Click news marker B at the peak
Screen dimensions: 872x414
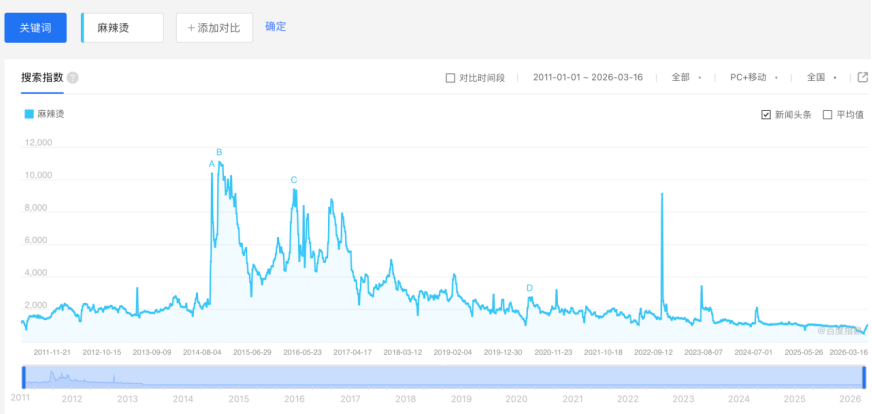pyautogui.click(x=219, y=152)
